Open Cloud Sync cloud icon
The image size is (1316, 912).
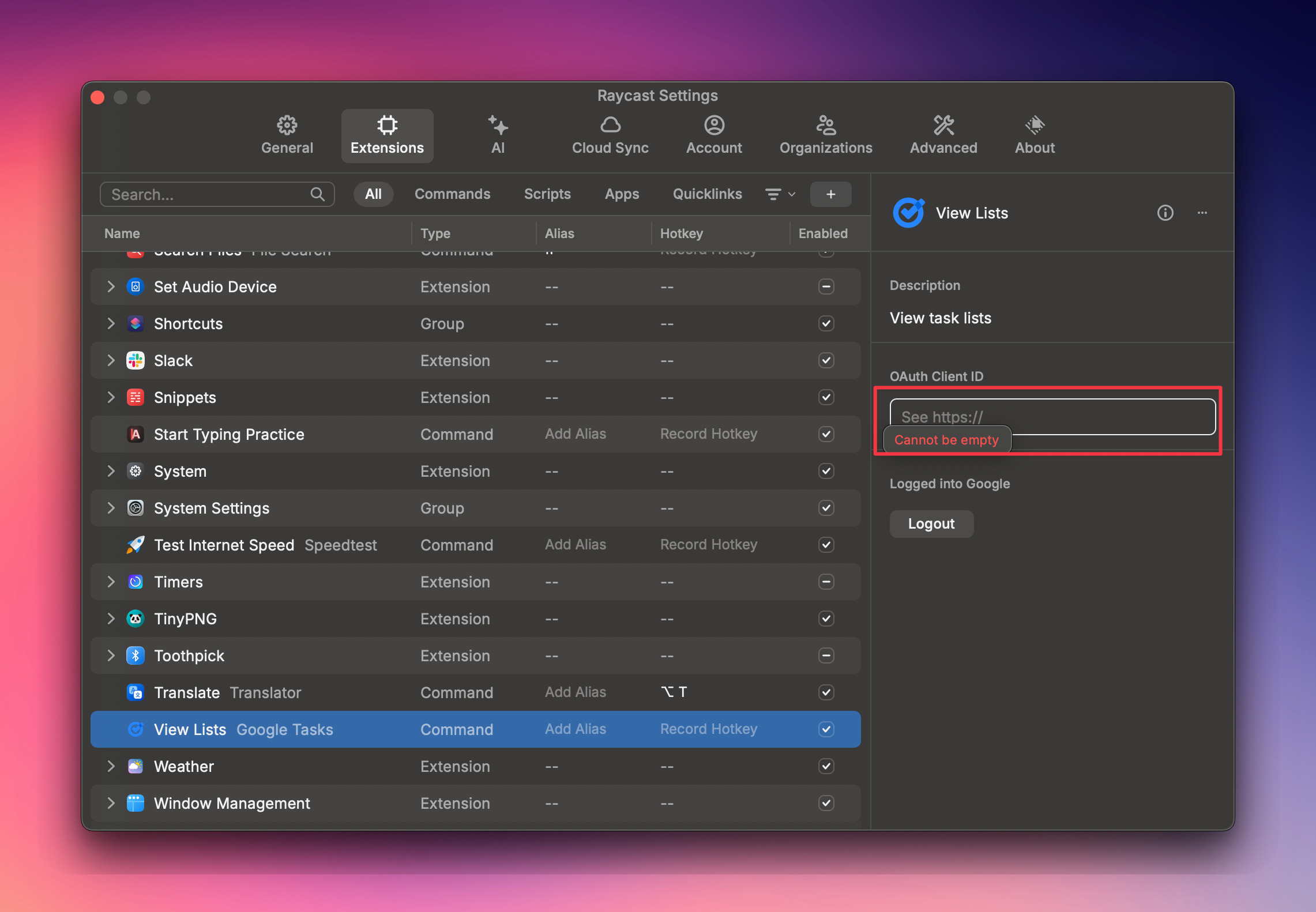[610, 125]
